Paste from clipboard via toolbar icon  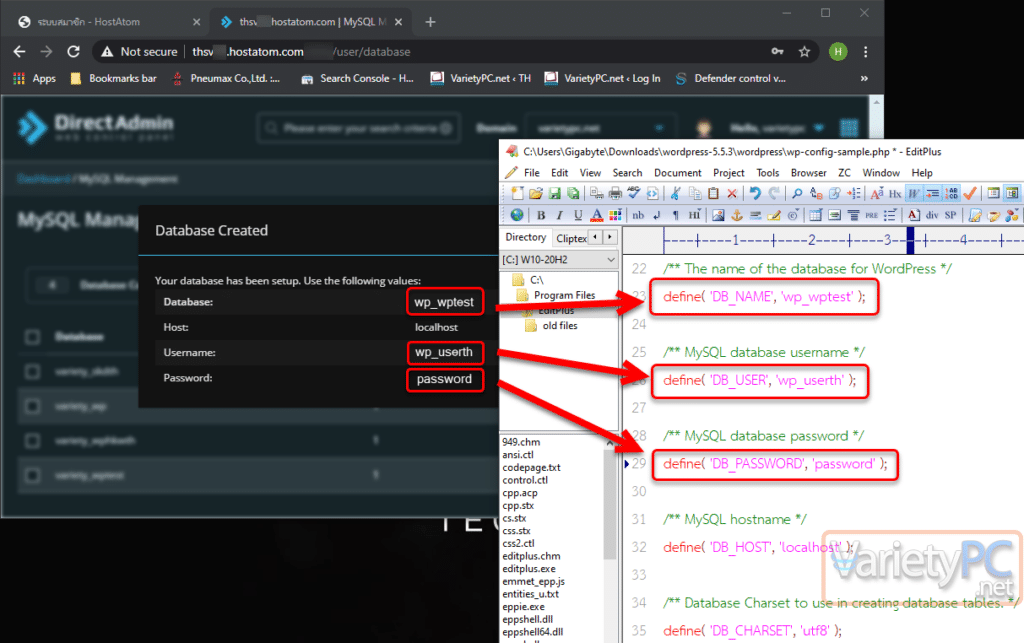point(713,193)
